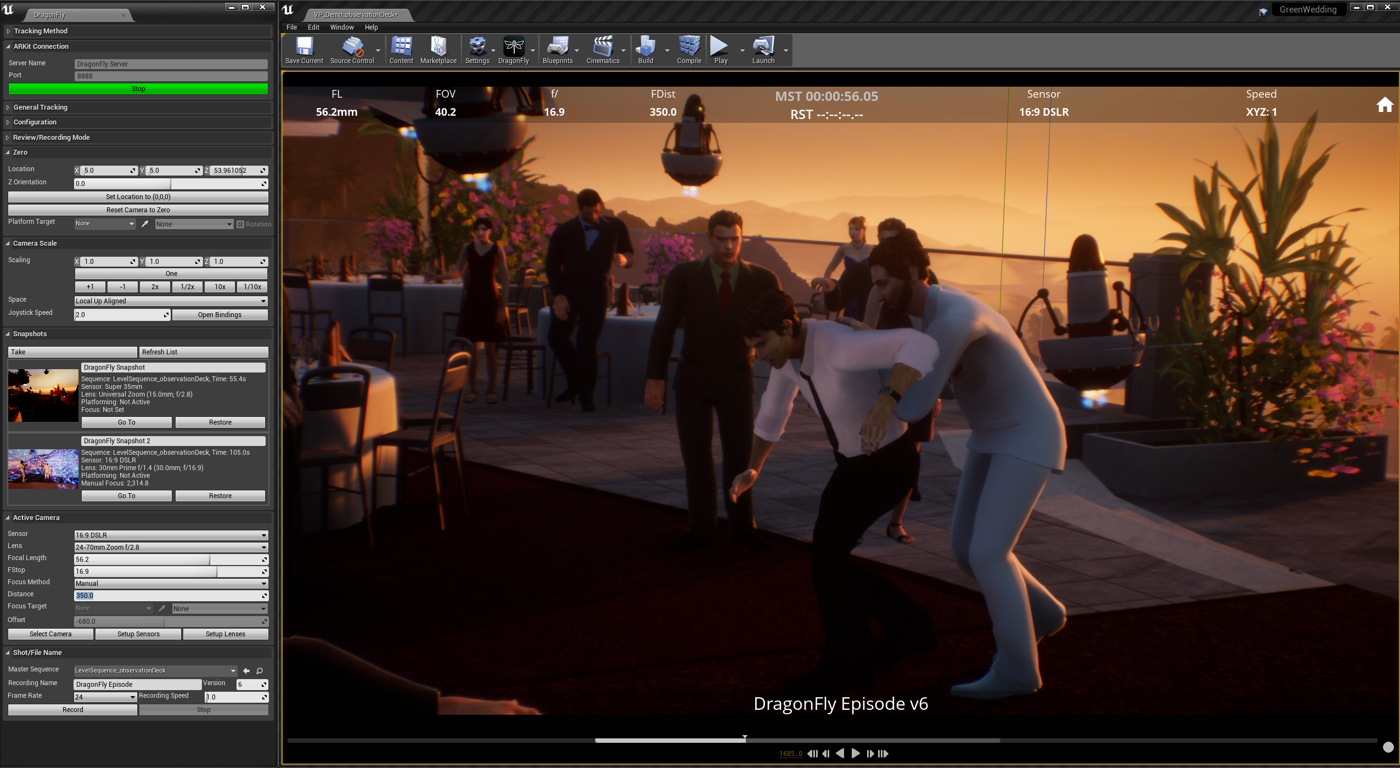The image size is (1400, 768).
Task: Click the Platform Target eyedropper picker
Action: point(145,224)
